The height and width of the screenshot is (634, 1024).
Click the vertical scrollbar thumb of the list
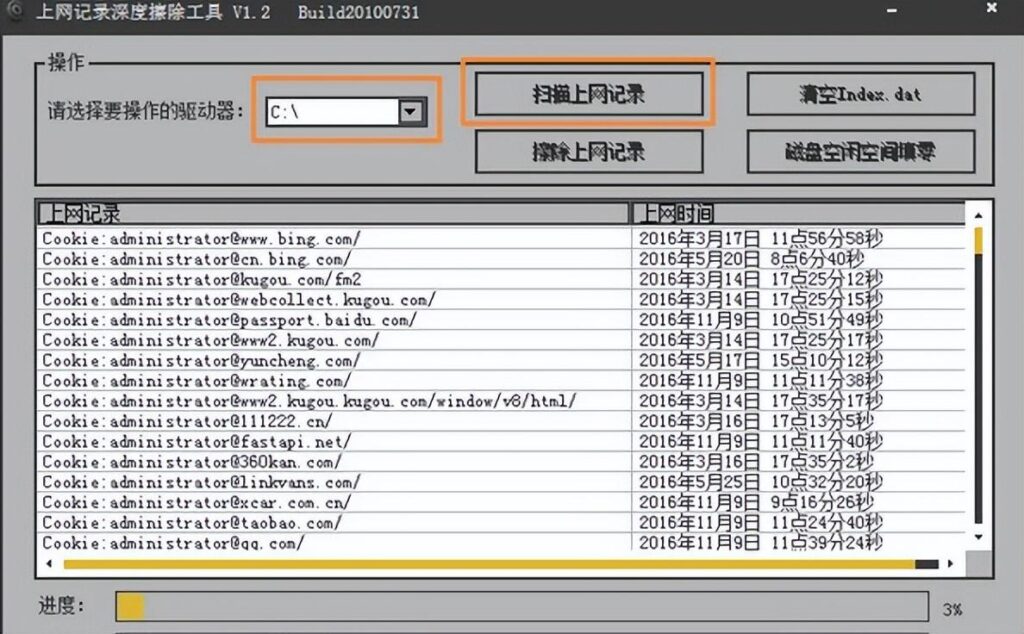click(x=978, y=241)
